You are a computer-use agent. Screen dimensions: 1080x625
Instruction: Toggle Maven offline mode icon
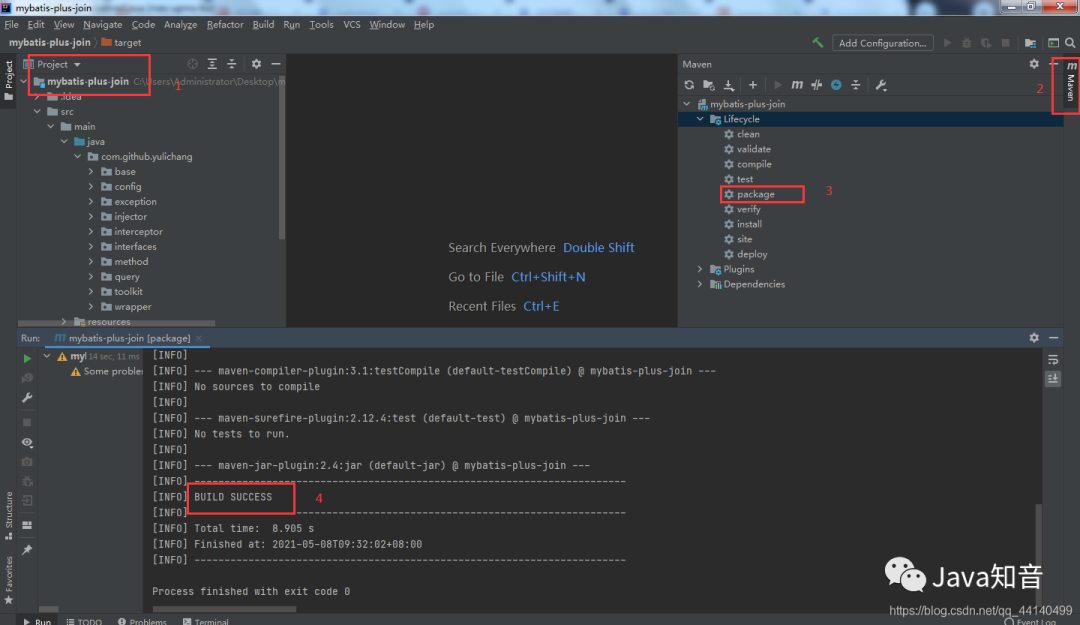817,85
